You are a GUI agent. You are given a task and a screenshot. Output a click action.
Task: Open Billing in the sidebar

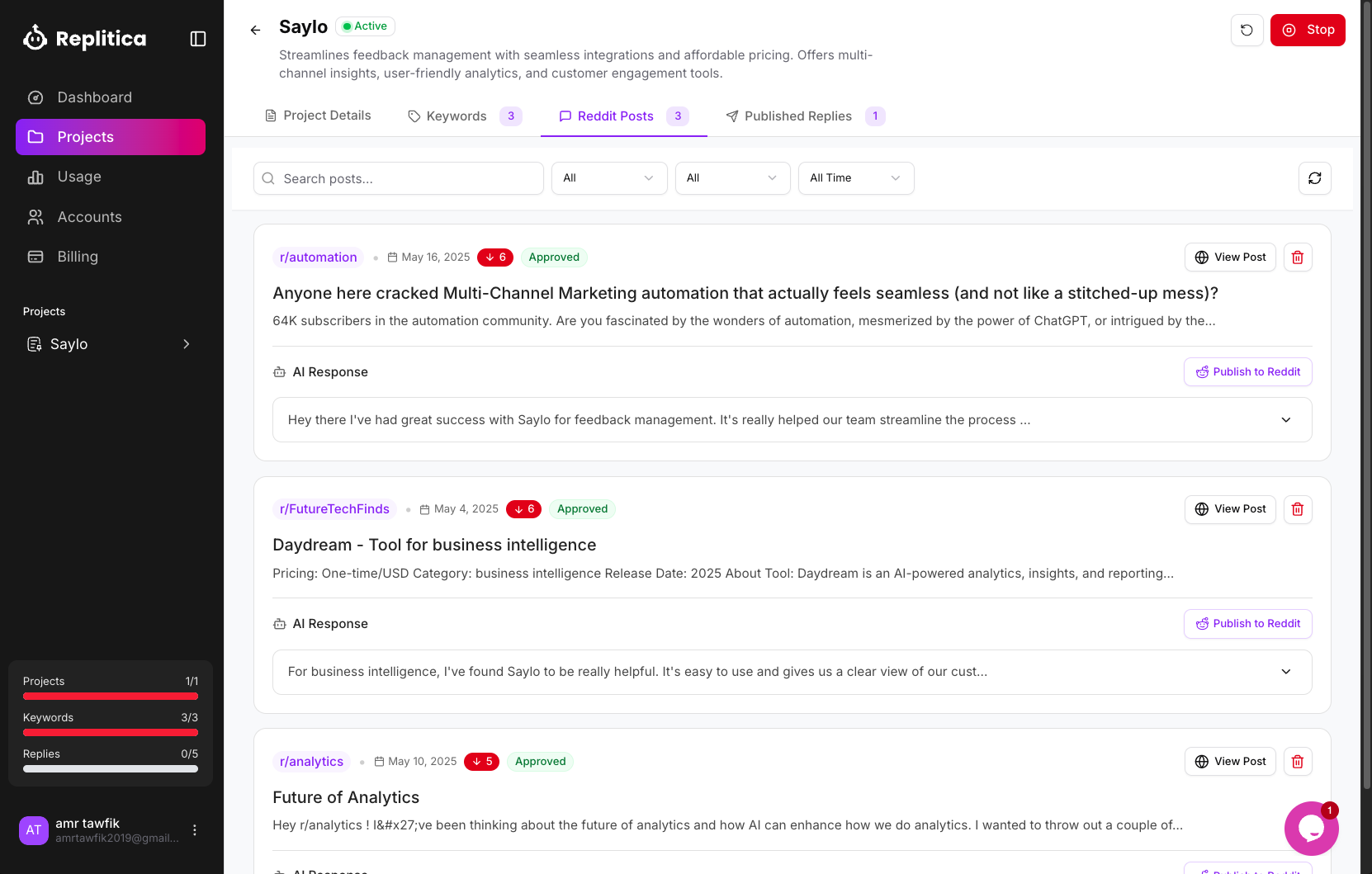point(111,257)
